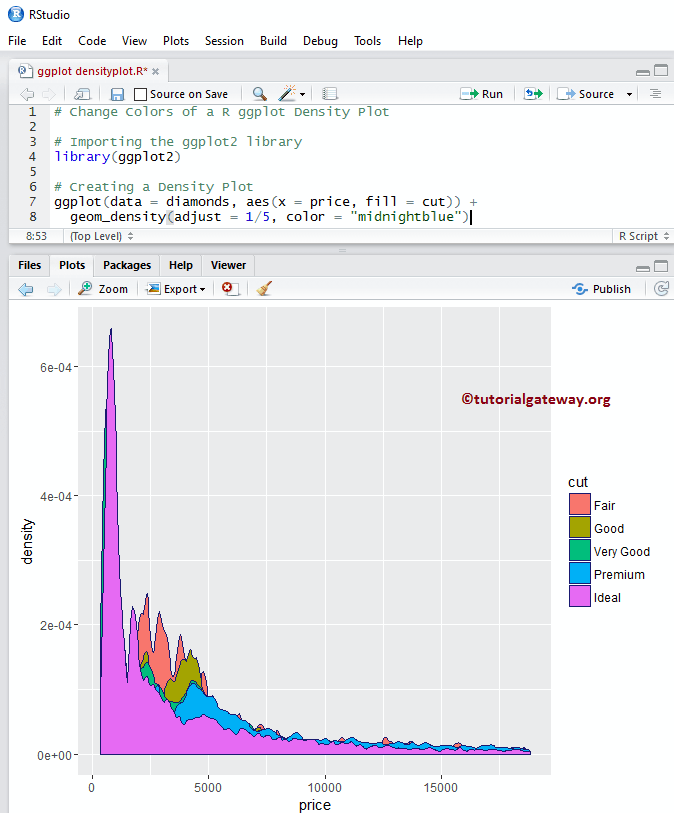
Task: Click the Premium legend color swatch
Action: point(580,573)
